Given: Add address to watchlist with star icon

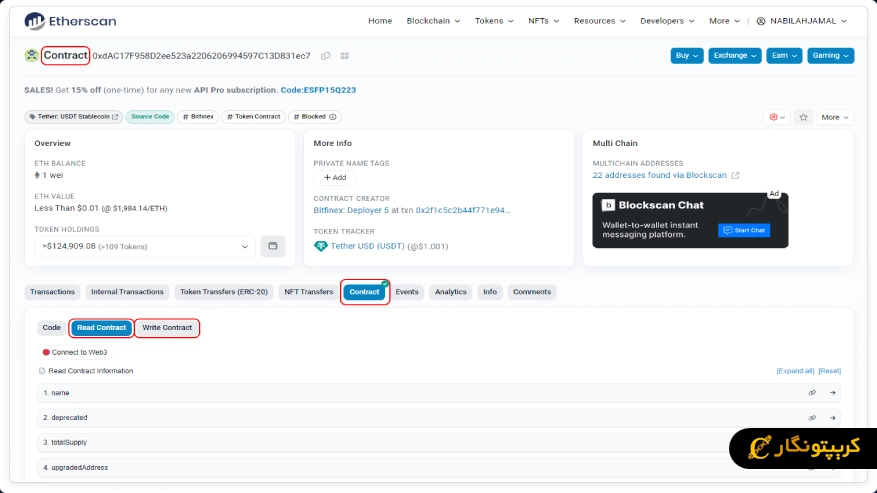Looking at the screenshot, I should (x=804, y=117).
